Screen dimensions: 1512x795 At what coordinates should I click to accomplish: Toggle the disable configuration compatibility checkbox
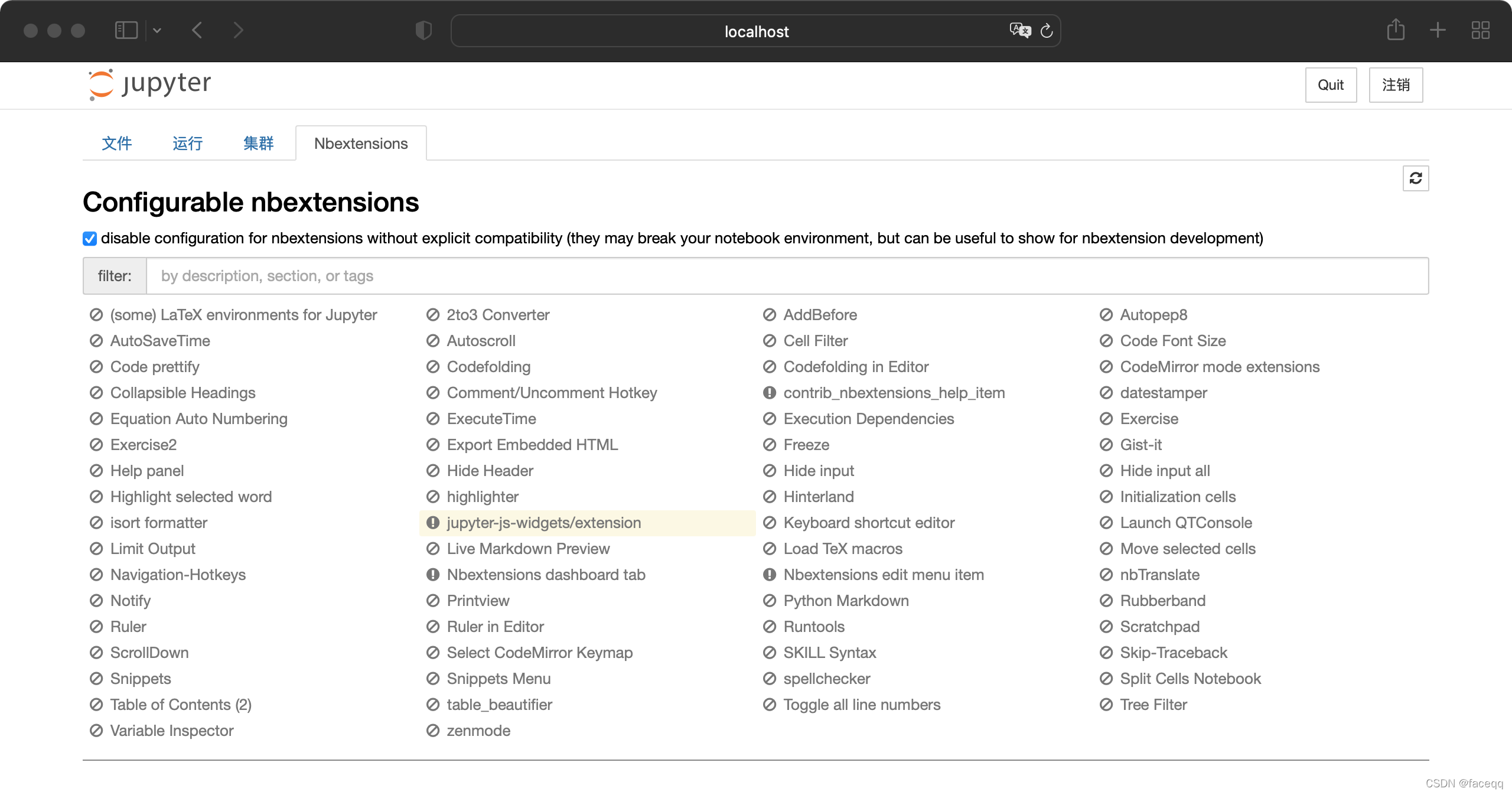pos(90,239)
